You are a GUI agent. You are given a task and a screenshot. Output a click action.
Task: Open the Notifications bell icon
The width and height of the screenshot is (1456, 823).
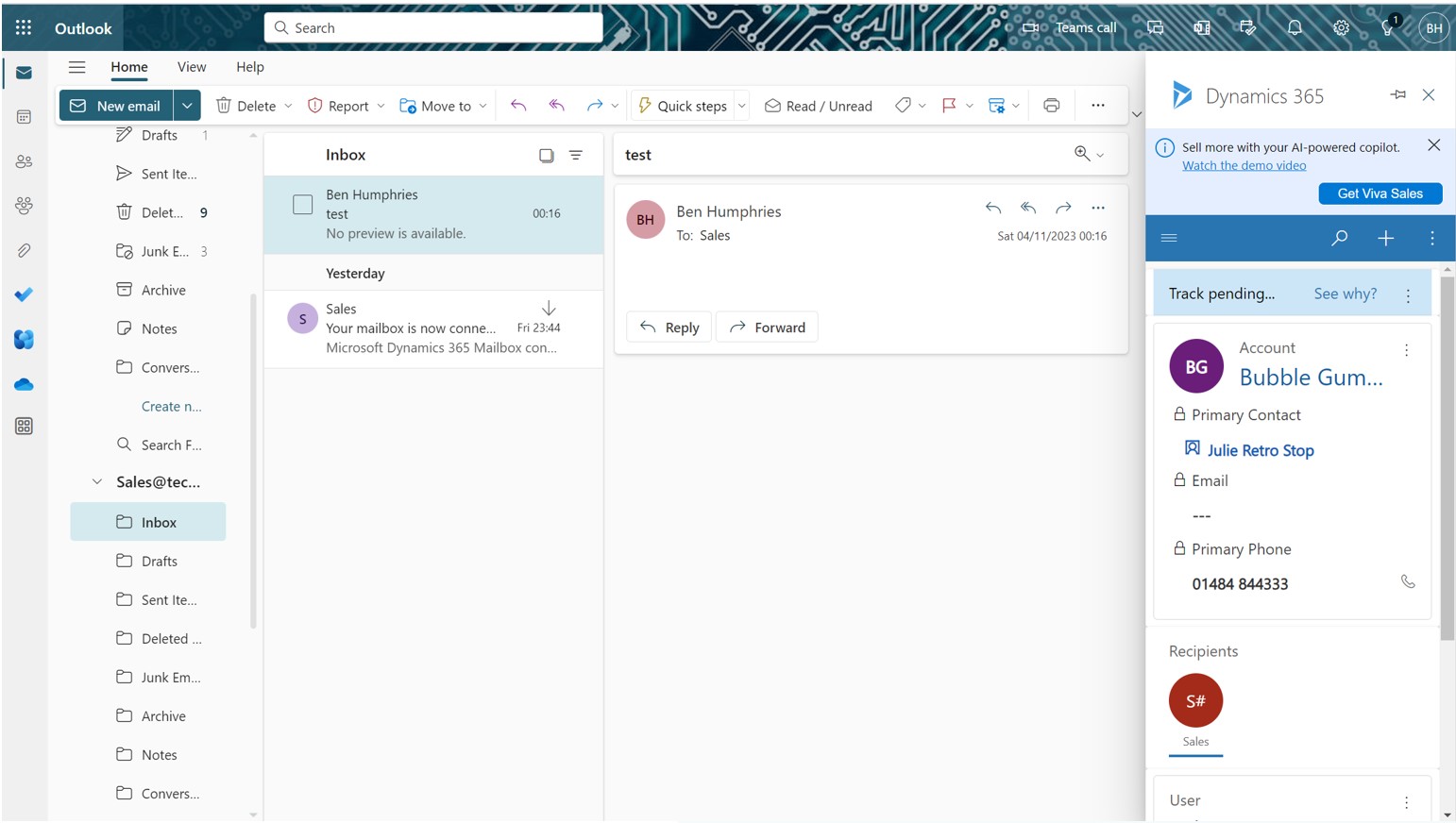tap(1295, 27)
